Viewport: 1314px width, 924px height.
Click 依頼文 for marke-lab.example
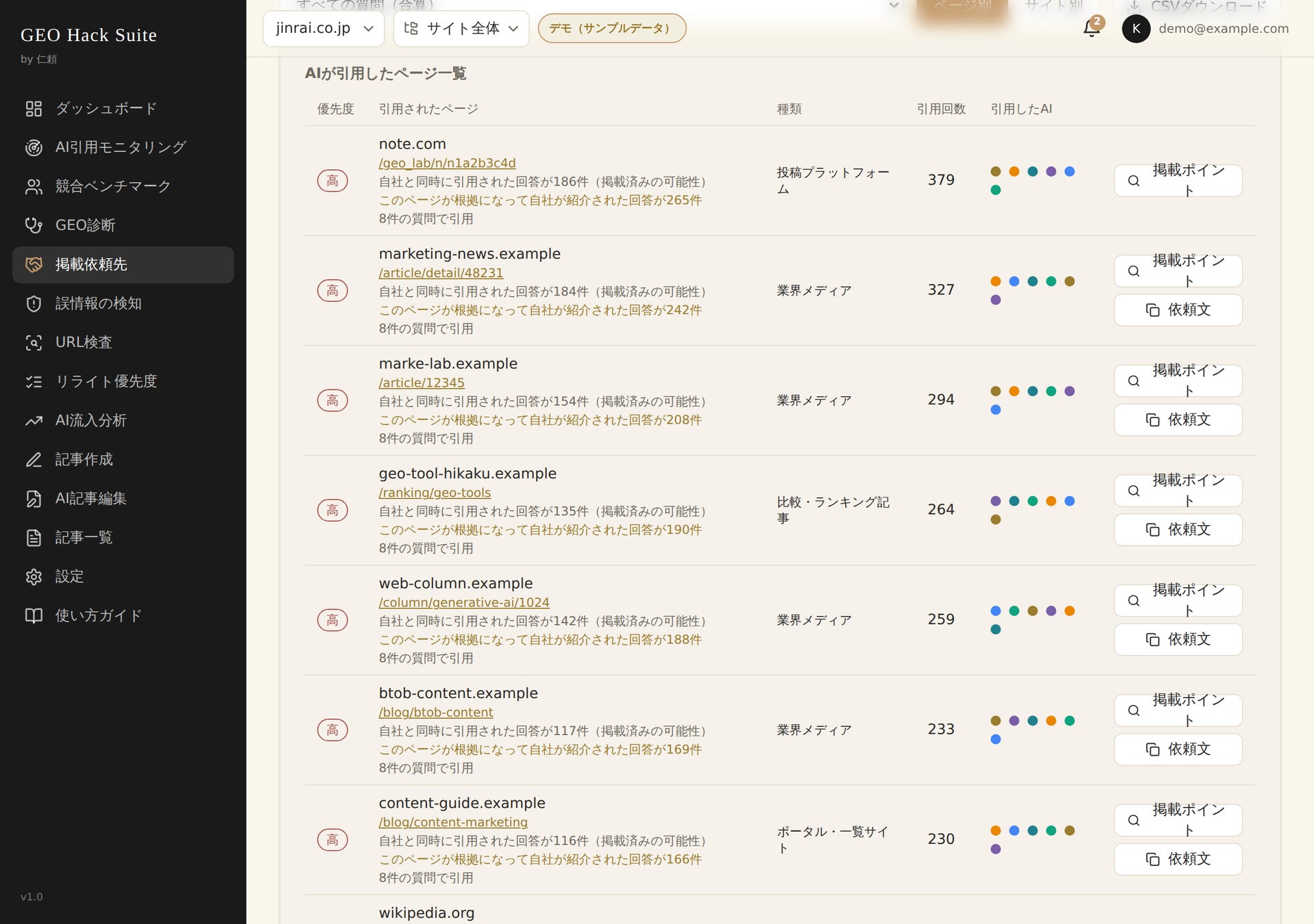click(1178, 420)
